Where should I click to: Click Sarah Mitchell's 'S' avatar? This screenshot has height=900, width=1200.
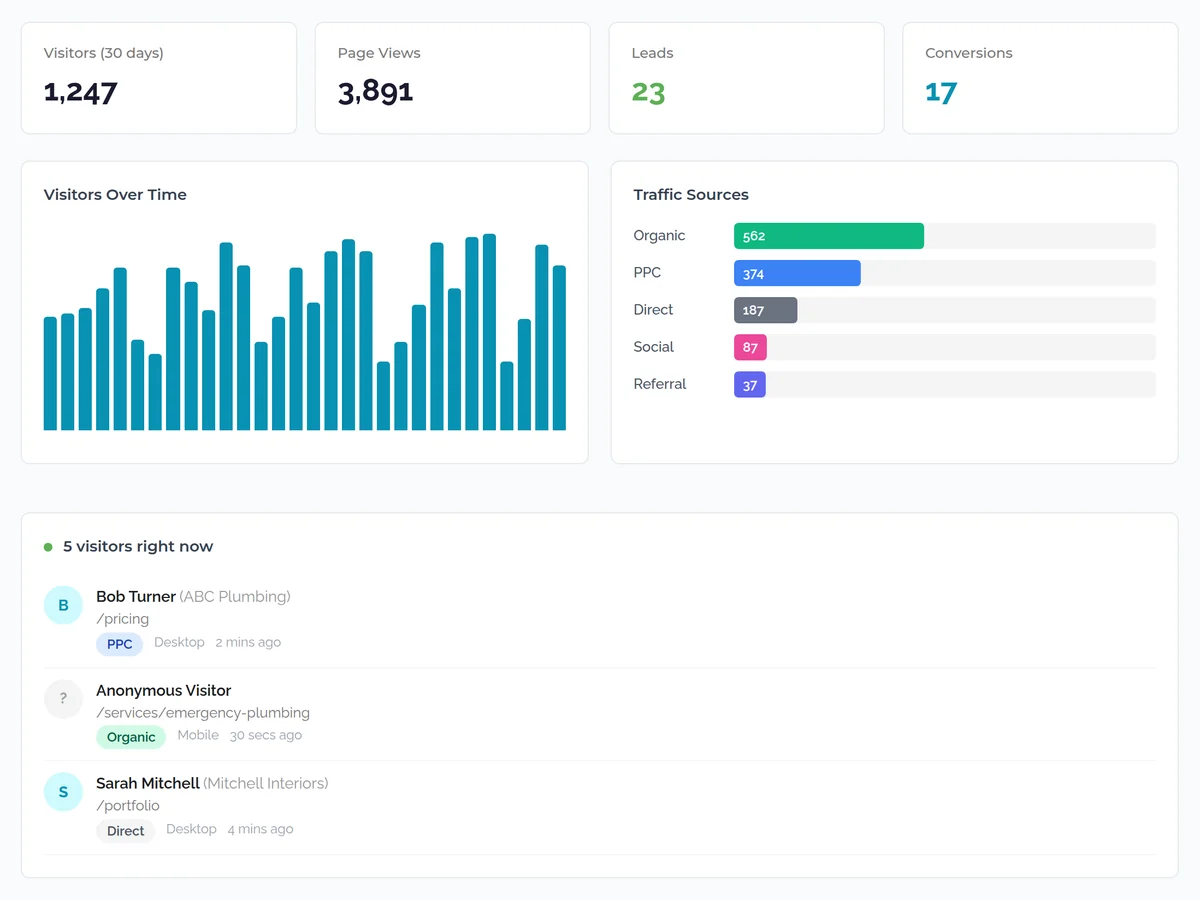(63, 791)
